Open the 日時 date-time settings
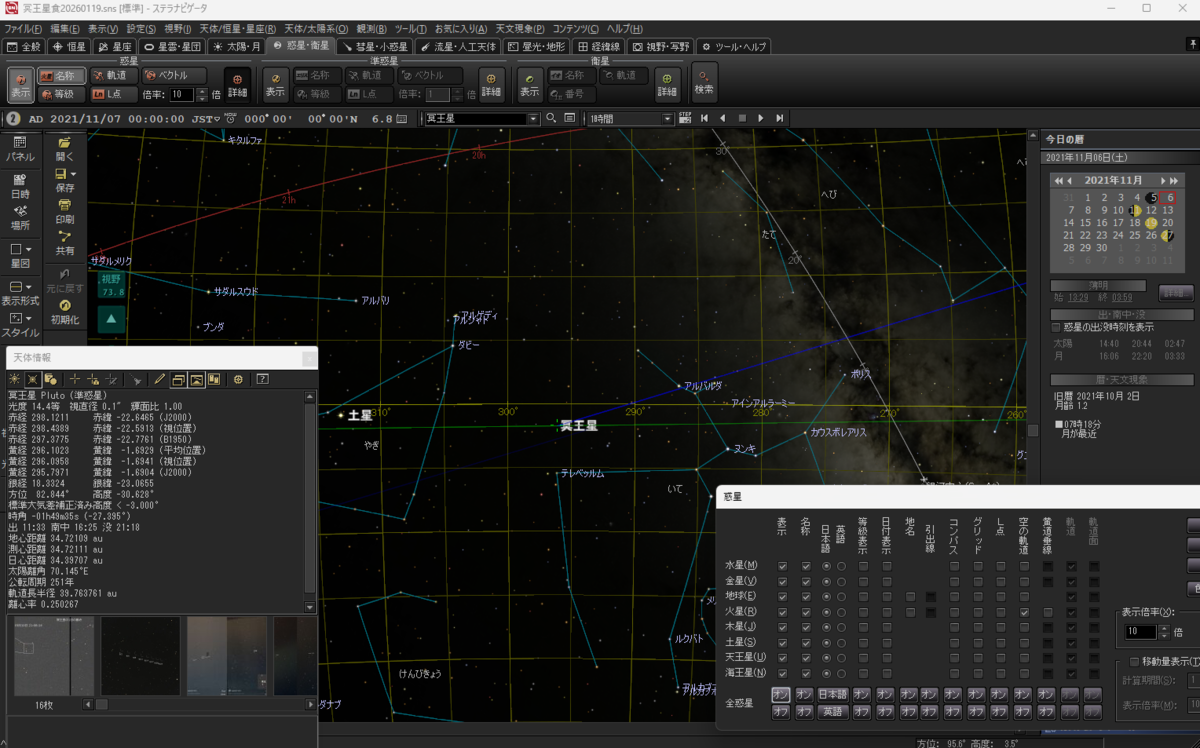 (20, 186)
